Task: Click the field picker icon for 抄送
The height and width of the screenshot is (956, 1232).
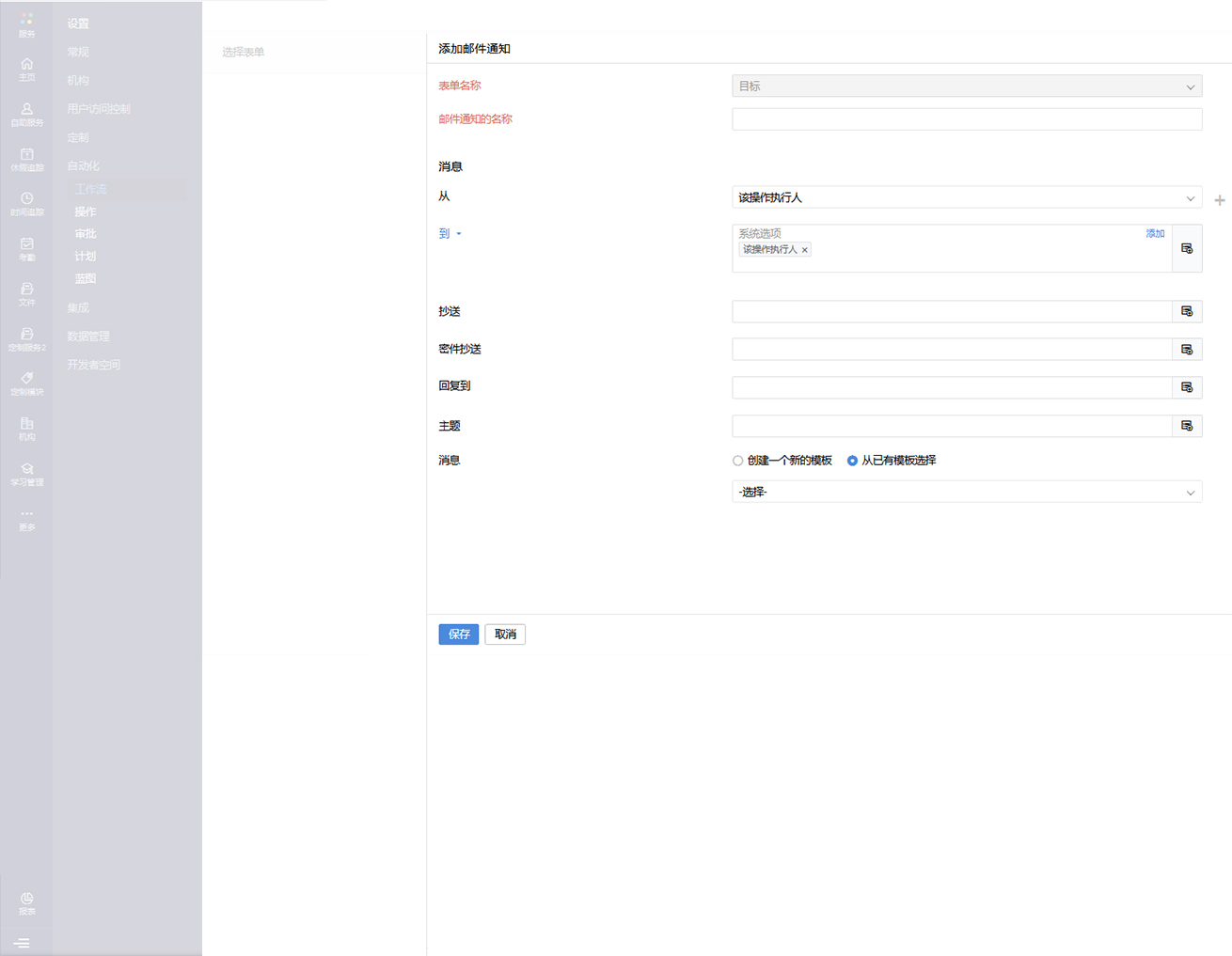Action: click(1187, 311)
